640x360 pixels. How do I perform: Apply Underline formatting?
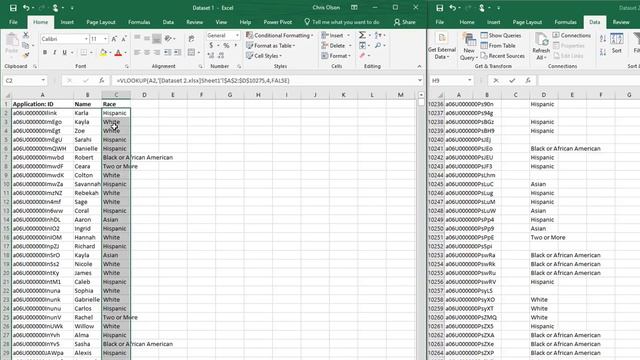pyautogui.click(x=64, y=52)
